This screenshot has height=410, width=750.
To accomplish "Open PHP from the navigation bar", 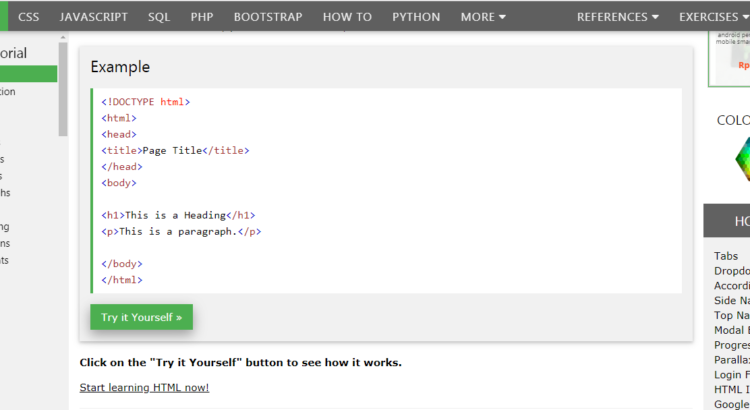I will click(x=202, y=17).
